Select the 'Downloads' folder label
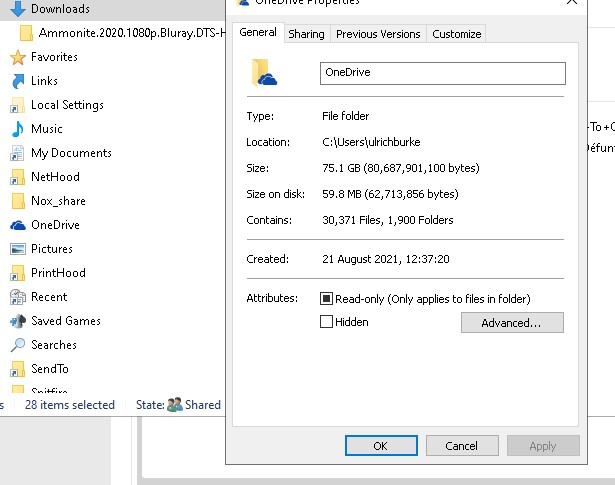This screenshot has height=485, width=615. tap(60, 9)
